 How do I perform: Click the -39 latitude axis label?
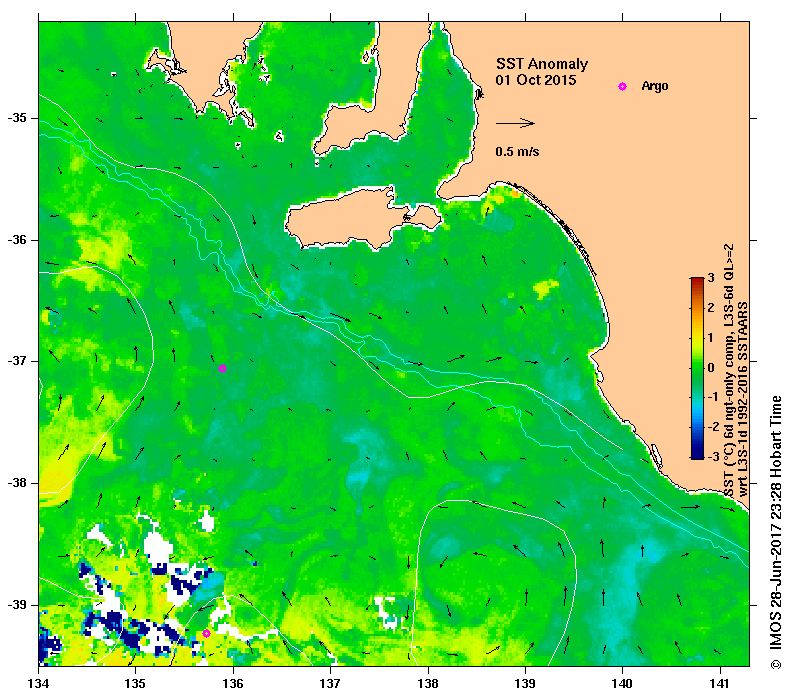coord(16,605)
